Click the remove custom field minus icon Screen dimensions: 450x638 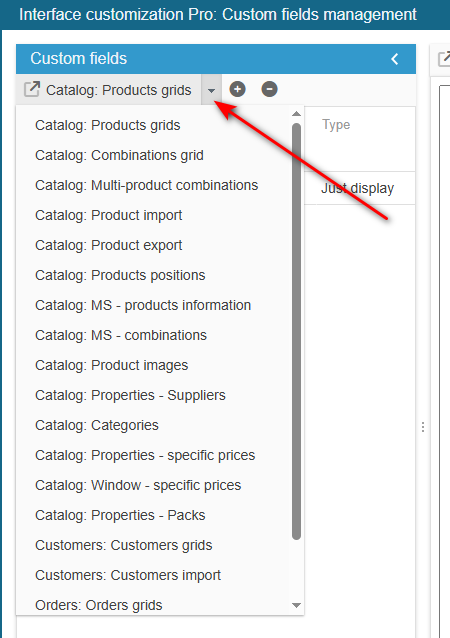pos(269,89)
